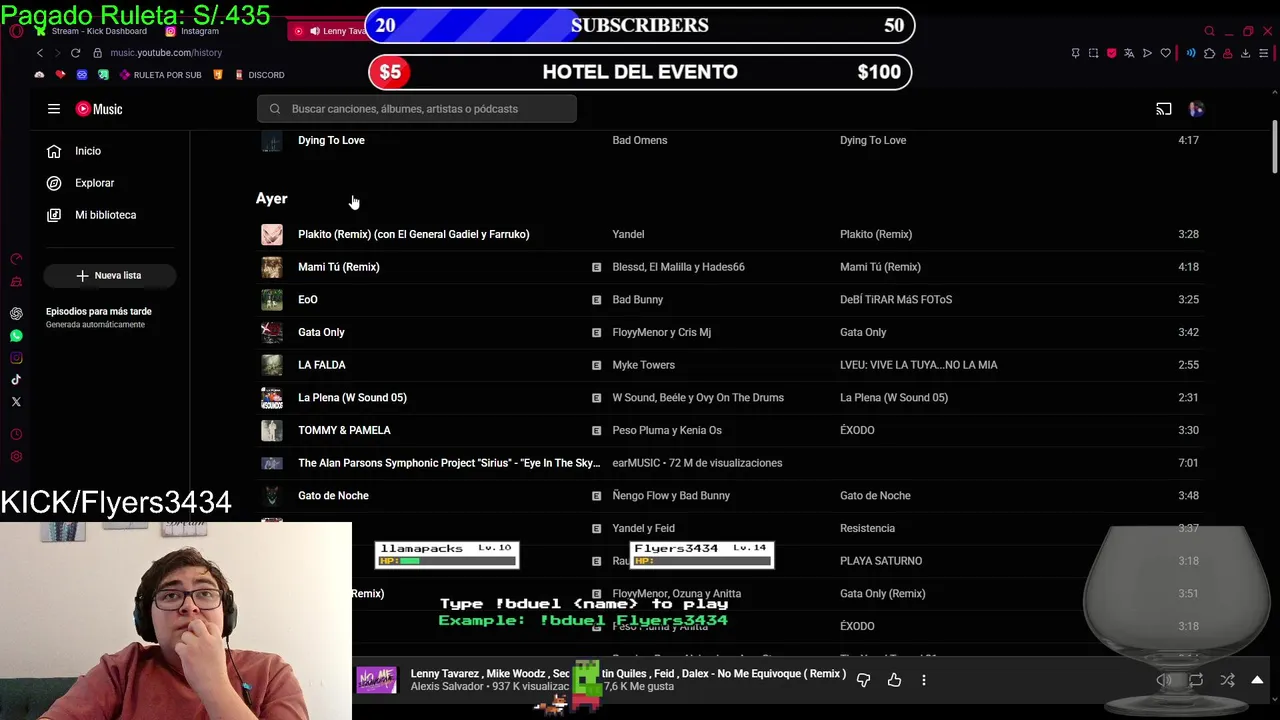Screen dimensions: 1280x720
Task: Click the YouTube Music logo
Action: click(99, 109)
